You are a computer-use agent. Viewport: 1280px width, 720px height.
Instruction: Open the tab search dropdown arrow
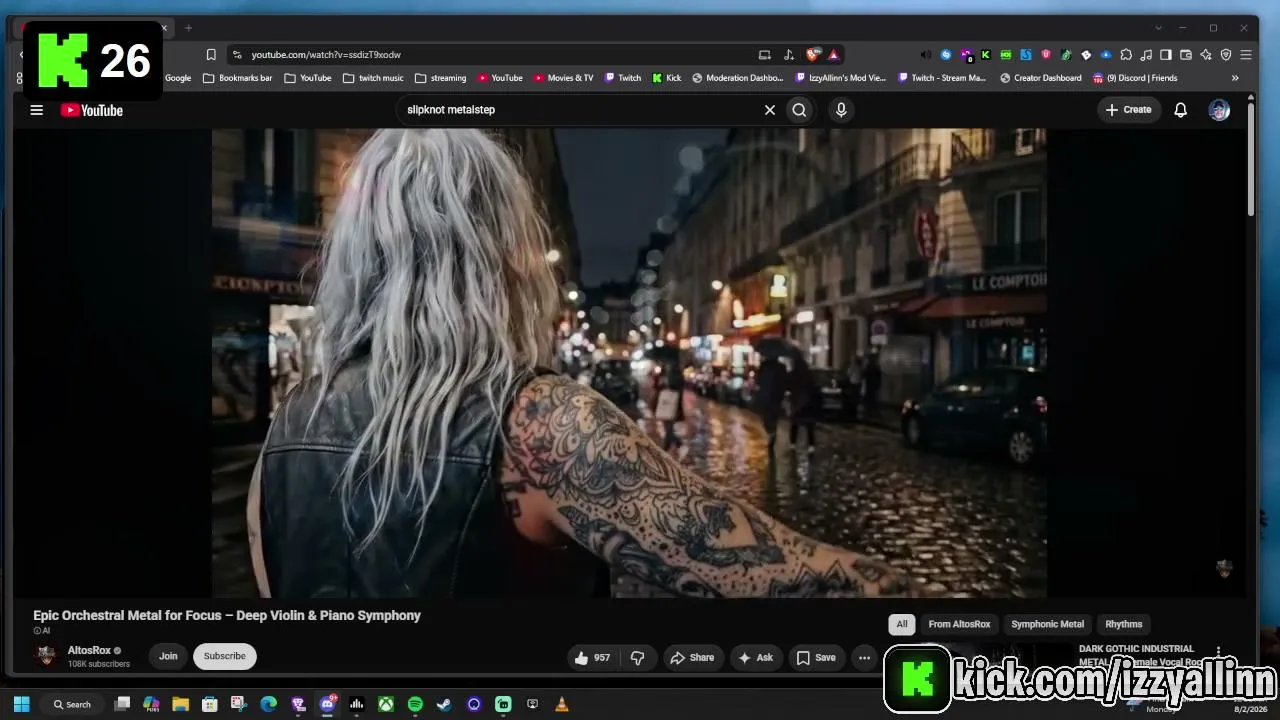(1159, 28)
